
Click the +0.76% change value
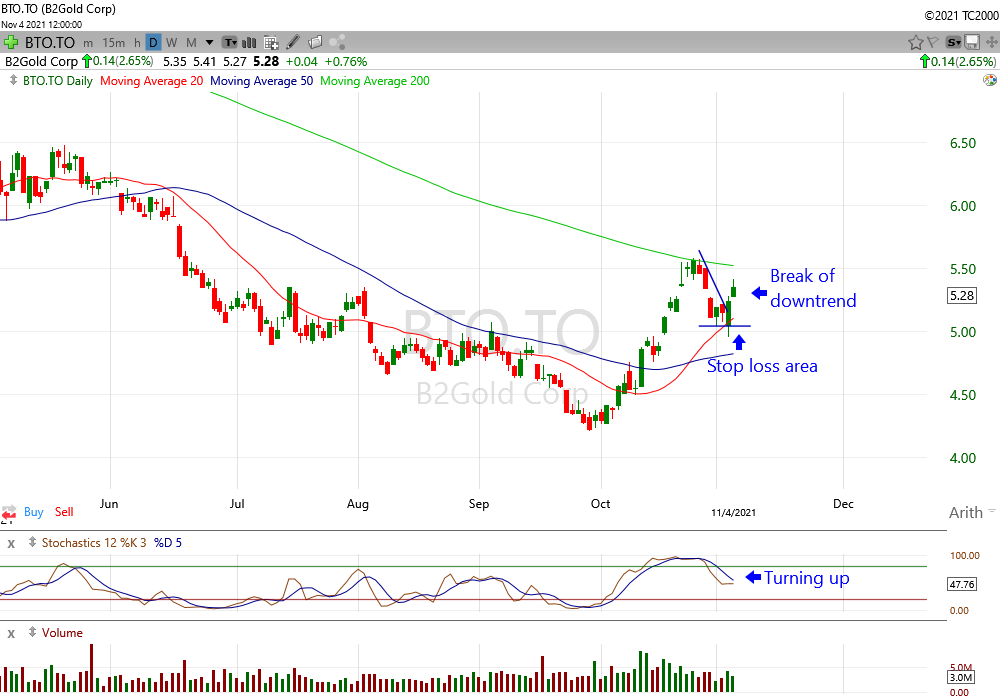pyautogui.click(x=346, y=62)
